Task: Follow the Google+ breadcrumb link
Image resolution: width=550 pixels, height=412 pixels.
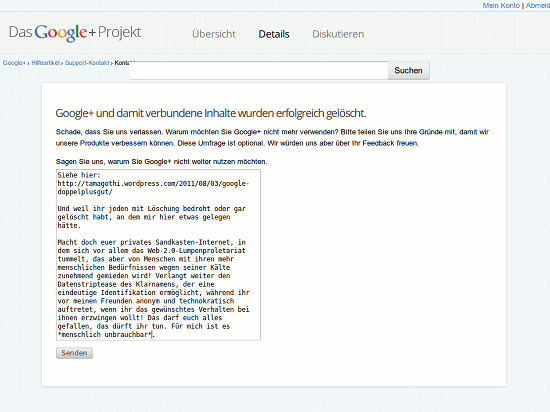Action: pyautogui.click(x=14, y=63)
